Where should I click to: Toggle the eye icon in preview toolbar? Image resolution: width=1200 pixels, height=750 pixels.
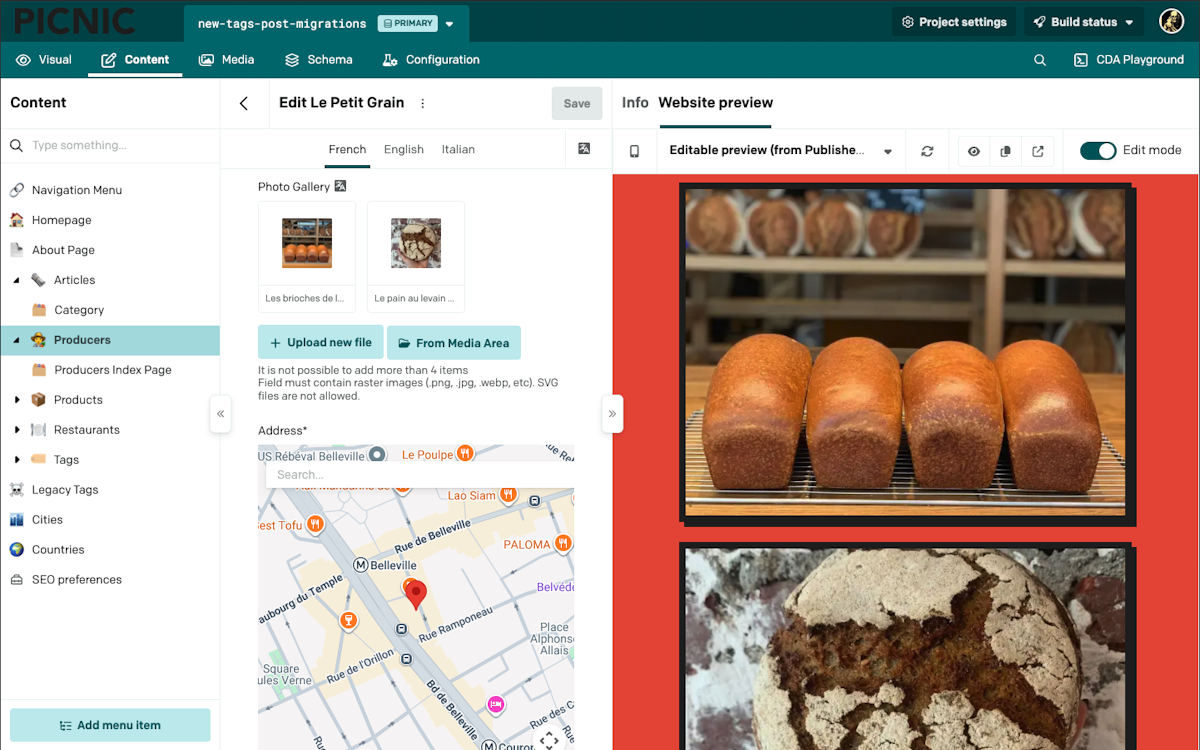tap(973, 151)
